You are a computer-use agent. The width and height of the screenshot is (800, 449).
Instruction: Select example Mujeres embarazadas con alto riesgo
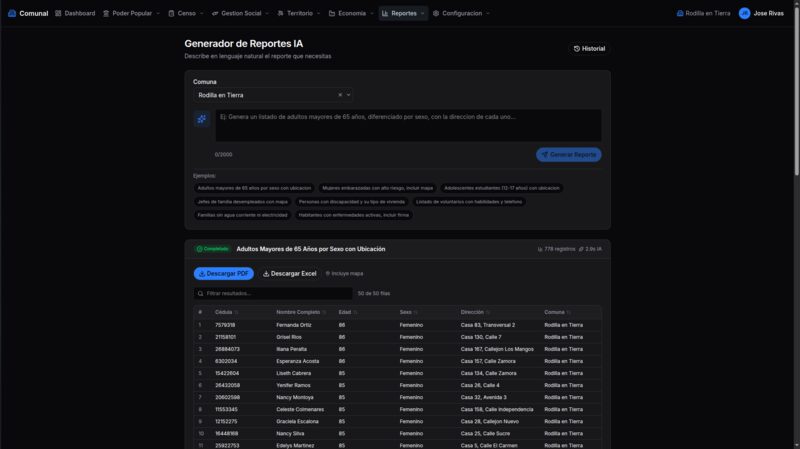378,188
